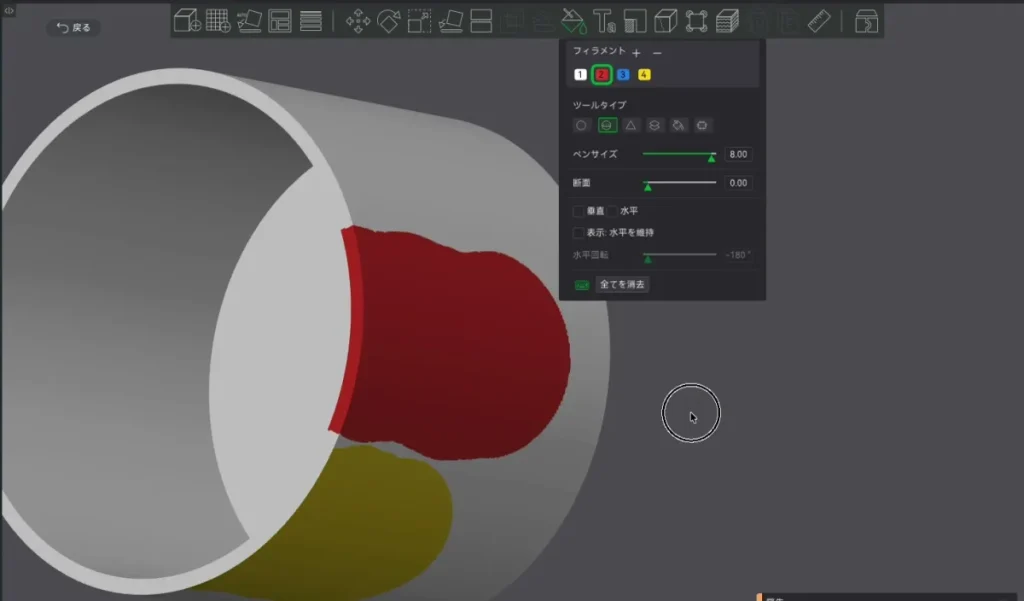Viewport: 1024px width, 601px height.
Task: Click the layered cube toolbar icon
Action: 727,21
